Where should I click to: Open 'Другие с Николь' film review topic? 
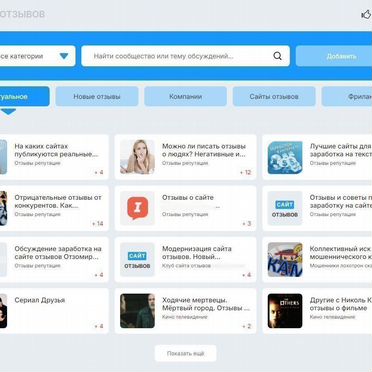tap(341, 304)
